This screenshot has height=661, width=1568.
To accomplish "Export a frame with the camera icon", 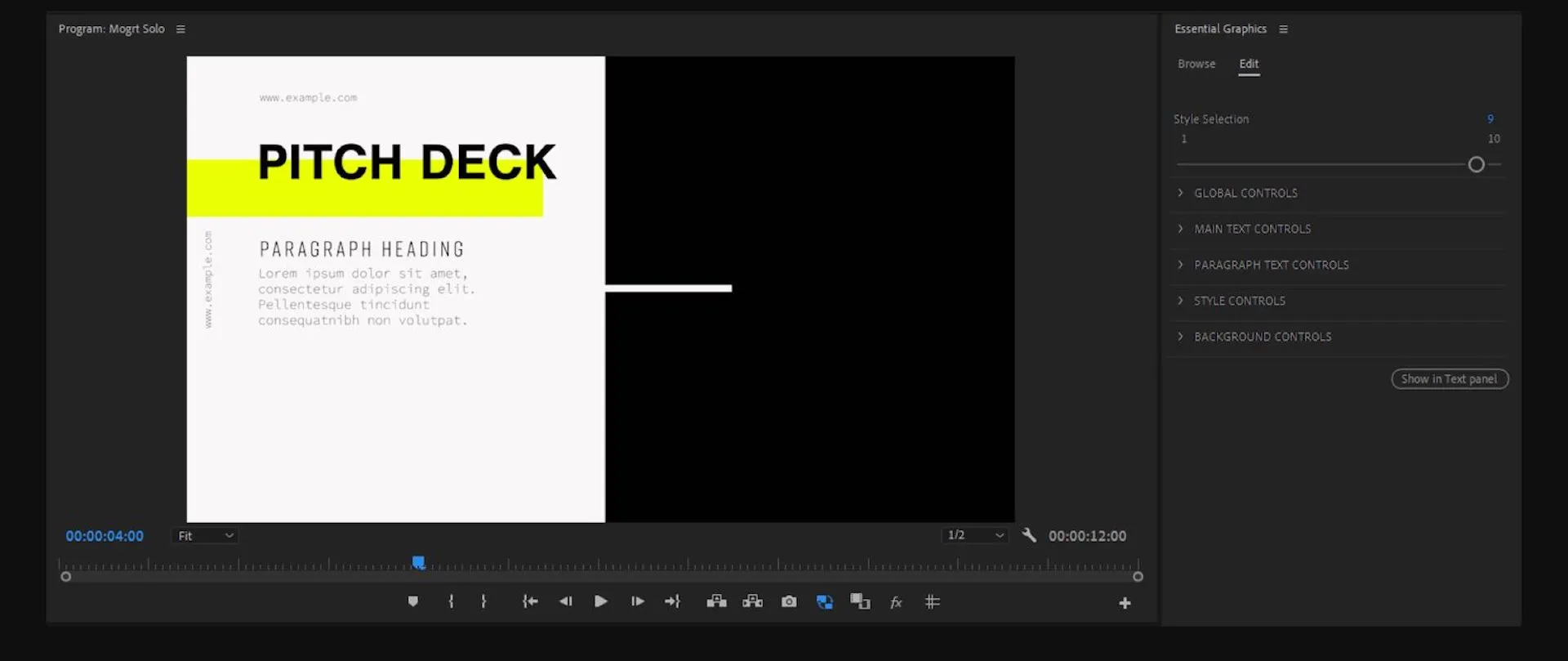I will coord(789,602).
